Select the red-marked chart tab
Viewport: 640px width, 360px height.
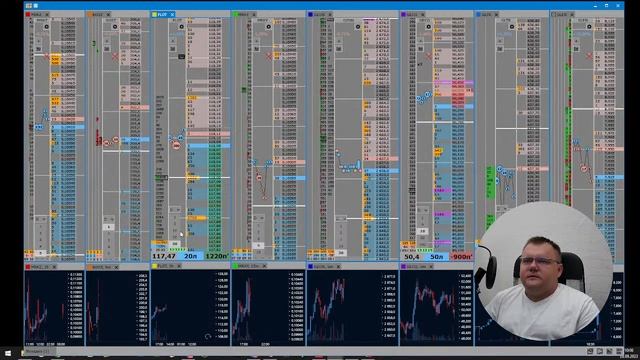[41, 267]
